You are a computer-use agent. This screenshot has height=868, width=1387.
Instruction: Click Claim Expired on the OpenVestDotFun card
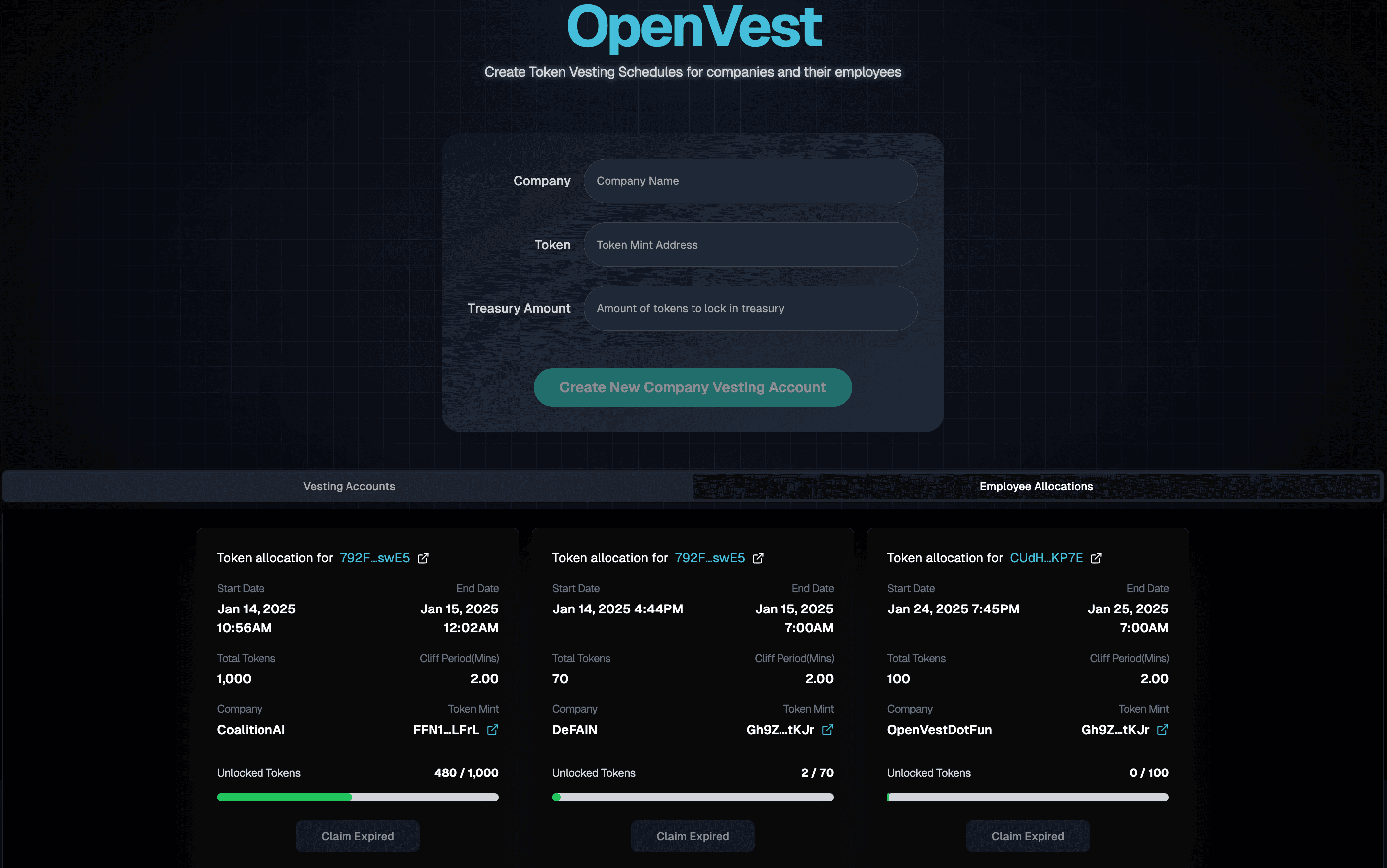pyautogui.click(x=1027, y=836)
